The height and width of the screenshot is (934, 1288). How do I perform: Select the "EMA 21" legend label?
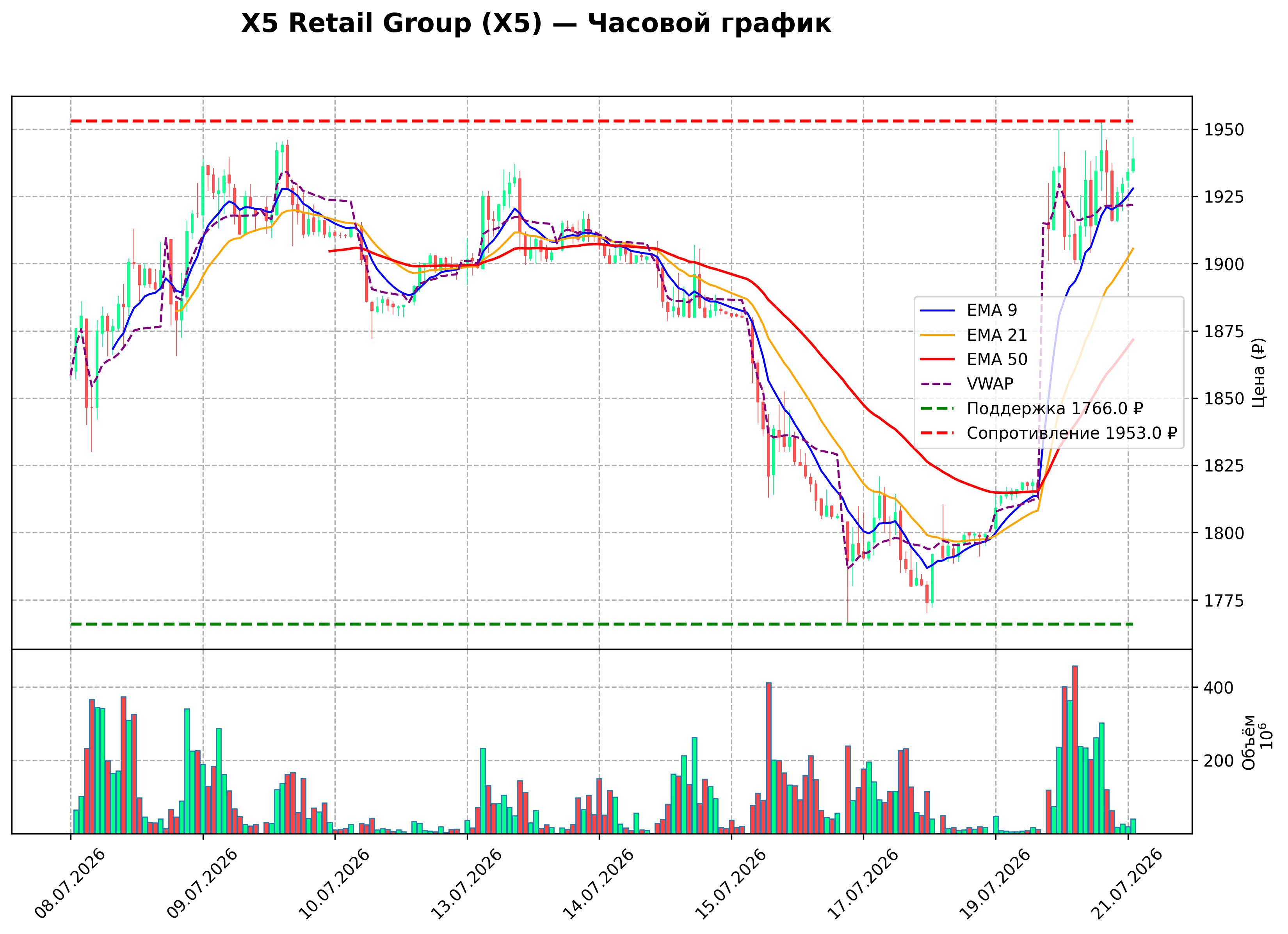997,335
